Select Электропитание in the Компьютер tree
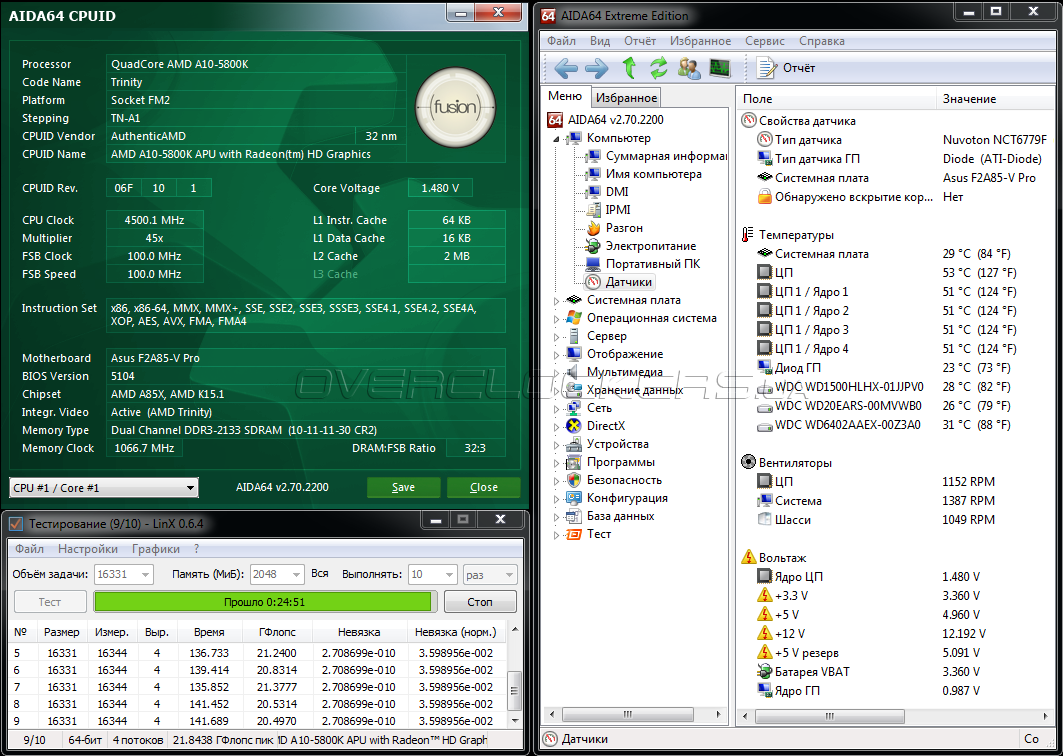1063x756 pixels. tap(650, 246)
